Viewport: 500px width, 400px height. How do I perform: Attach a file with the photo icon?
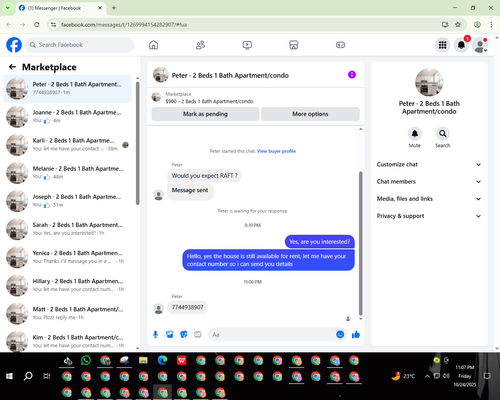click(x=170, y=334)
